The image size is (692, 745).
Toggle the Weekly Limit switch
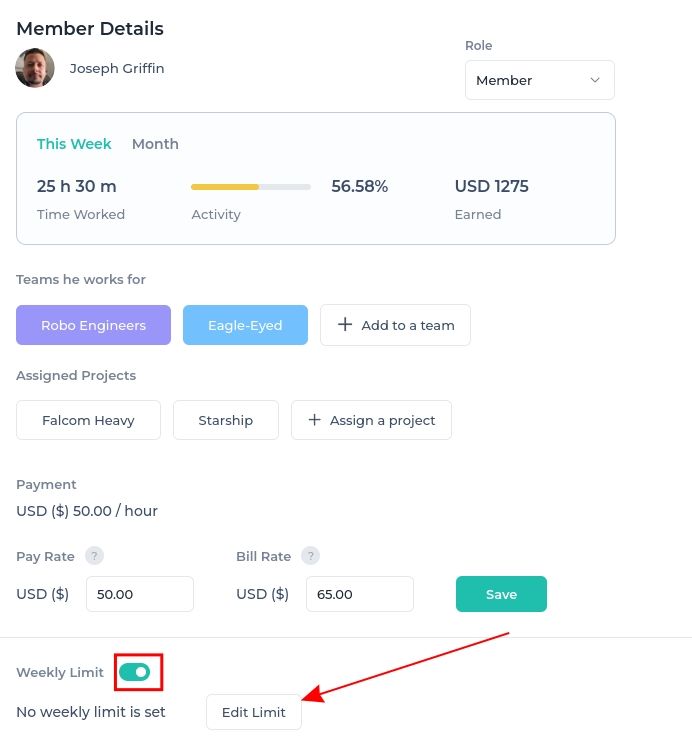135,672
